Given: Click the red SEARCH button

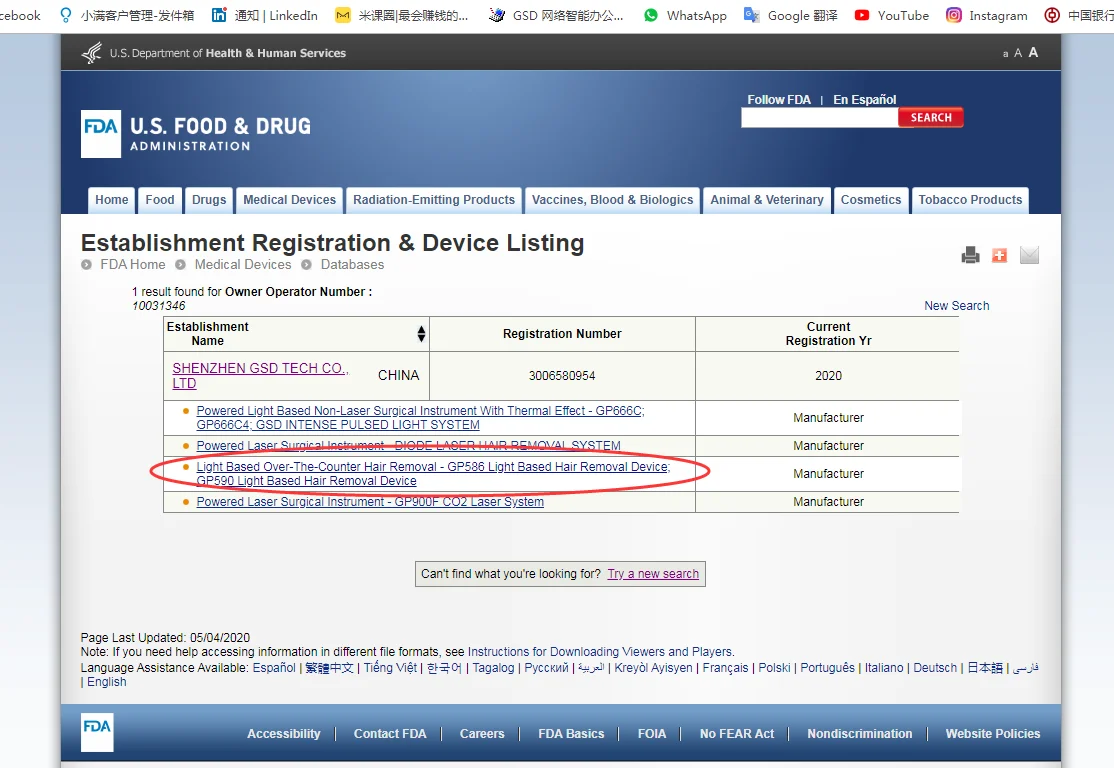Looking at the screenshot, I should pyautogui.click(x=931, y=117).
